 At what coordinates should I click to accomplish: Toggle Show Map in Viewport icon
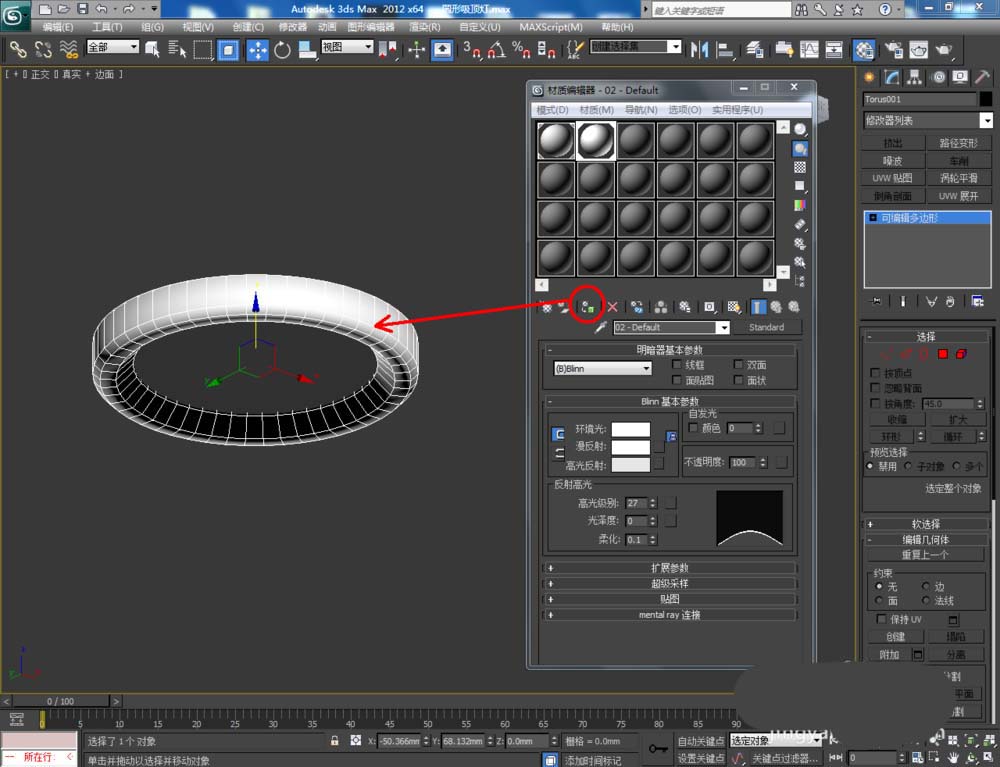pyautogui.click(x=733, y=307)
